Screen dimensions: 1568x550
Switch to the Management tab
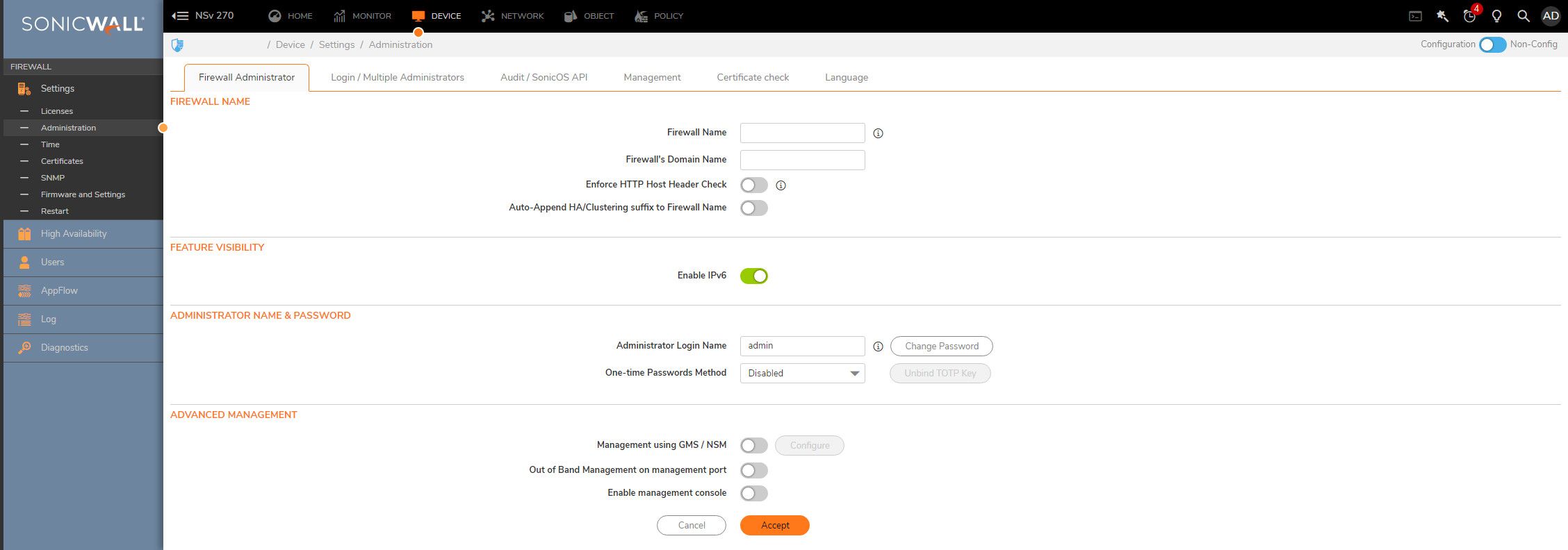pos(651,78)
